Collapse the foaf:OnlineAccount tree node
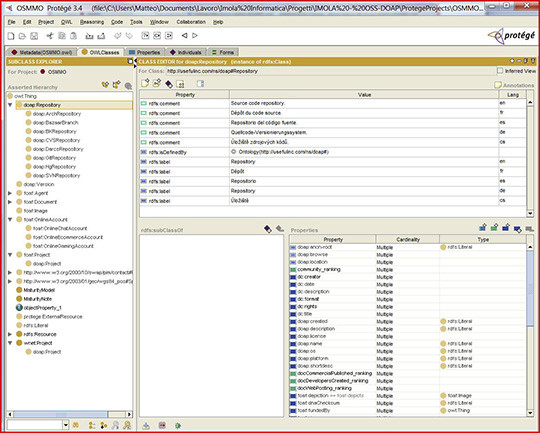 click(x=10, y=219)
